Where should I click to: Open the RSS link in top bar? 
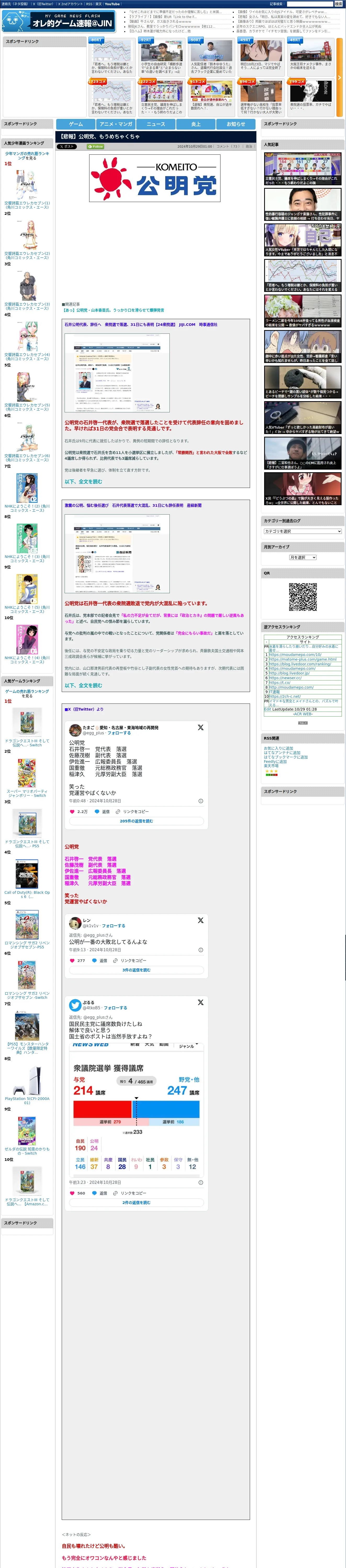[89, 4]
